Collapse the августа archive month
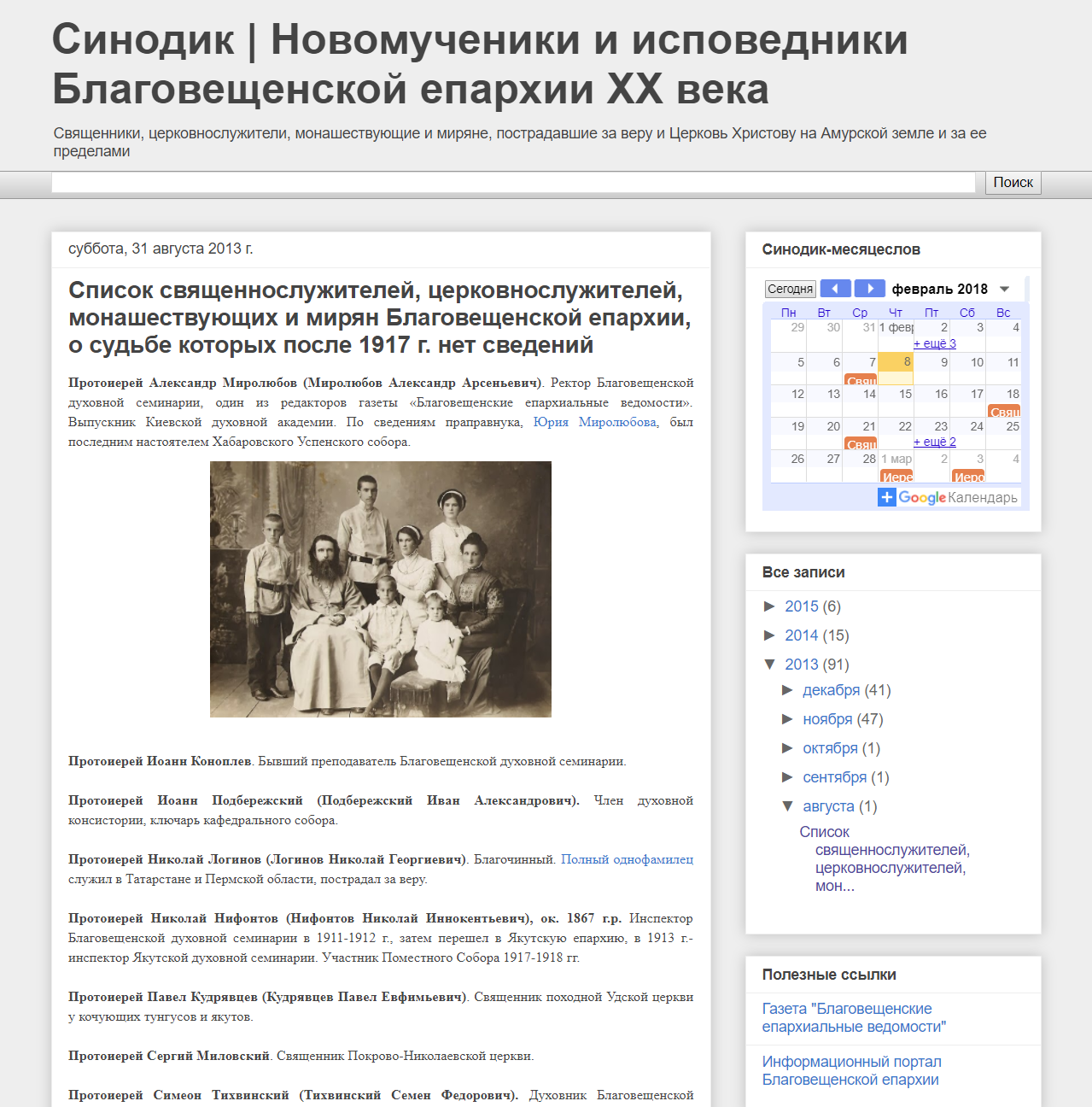This screenshot has width=1092, height=1107. point(787,806)
